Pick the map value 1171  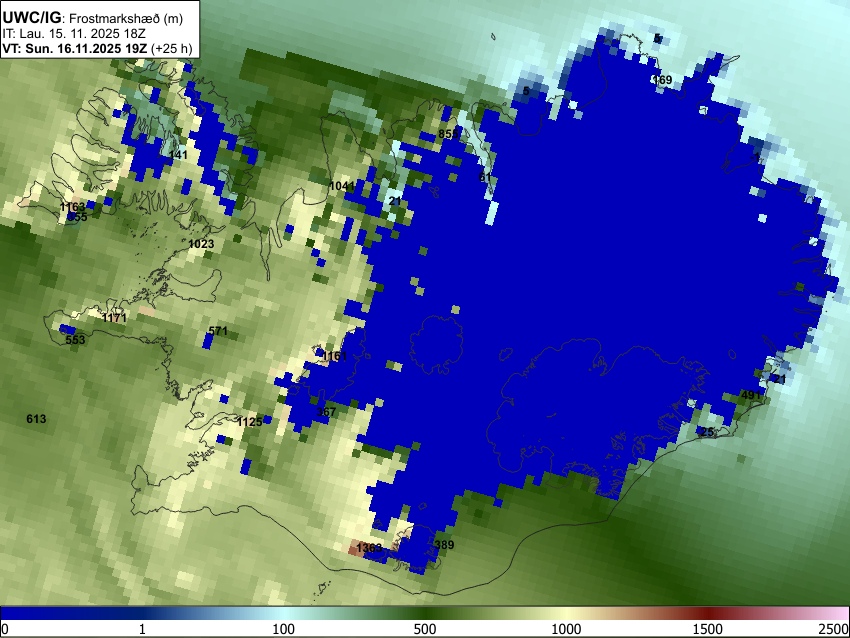(x=114, y=318)
